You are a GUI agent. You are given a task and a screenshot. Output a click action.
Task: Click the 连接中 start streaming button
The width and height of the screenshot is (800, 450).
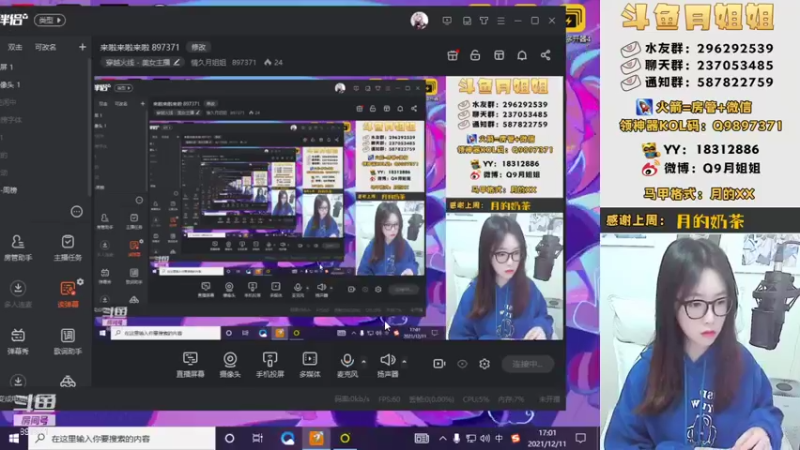tap(528, 364)
